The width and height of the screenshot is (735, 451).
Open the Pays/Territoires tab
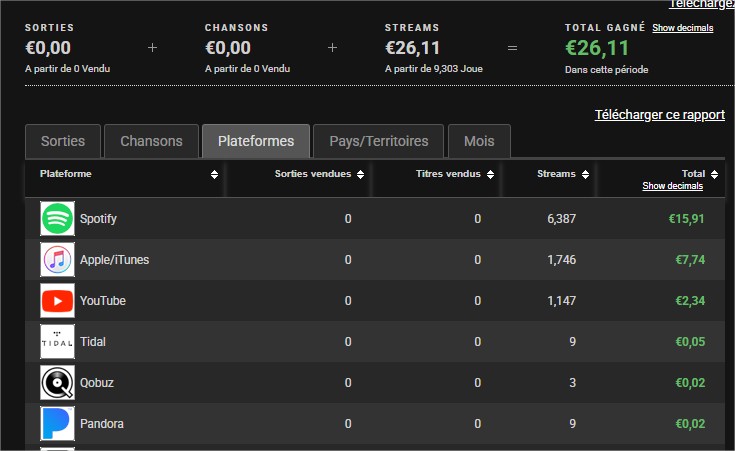[x=379, y=141]
